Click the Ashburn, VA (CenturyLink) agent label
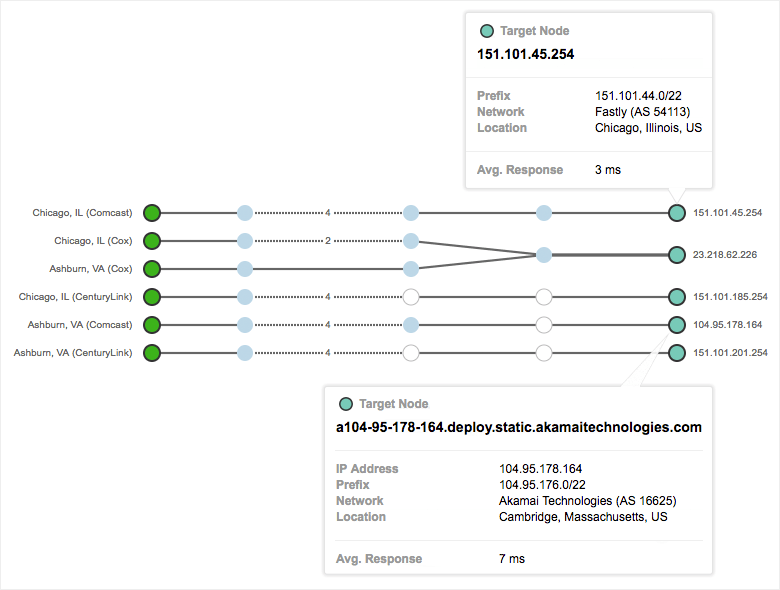 pyautogui.click(x=73, y=353)
